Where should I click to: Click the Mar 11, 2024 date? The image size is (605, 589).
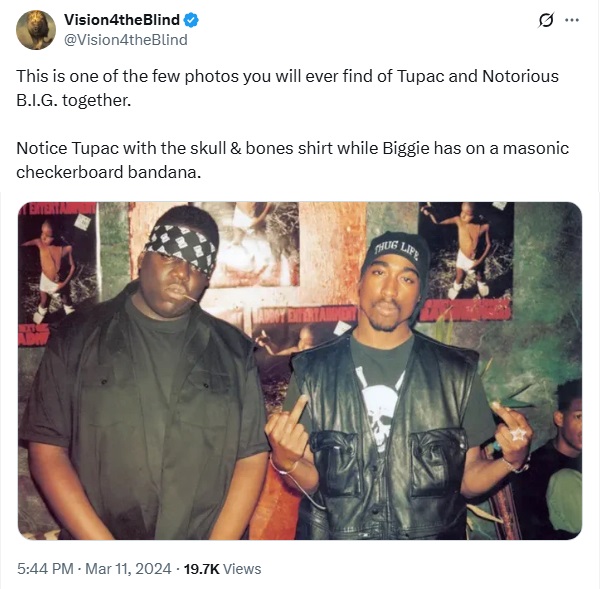click(x=128, y=569)
